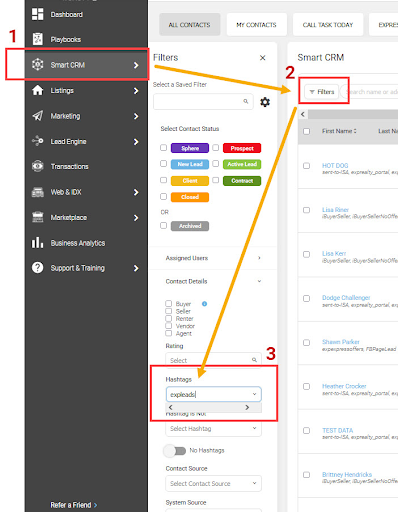Toggle the No Hashtags switch
Image resolution: width=398 pixels, height=512 pixels.
175,451
